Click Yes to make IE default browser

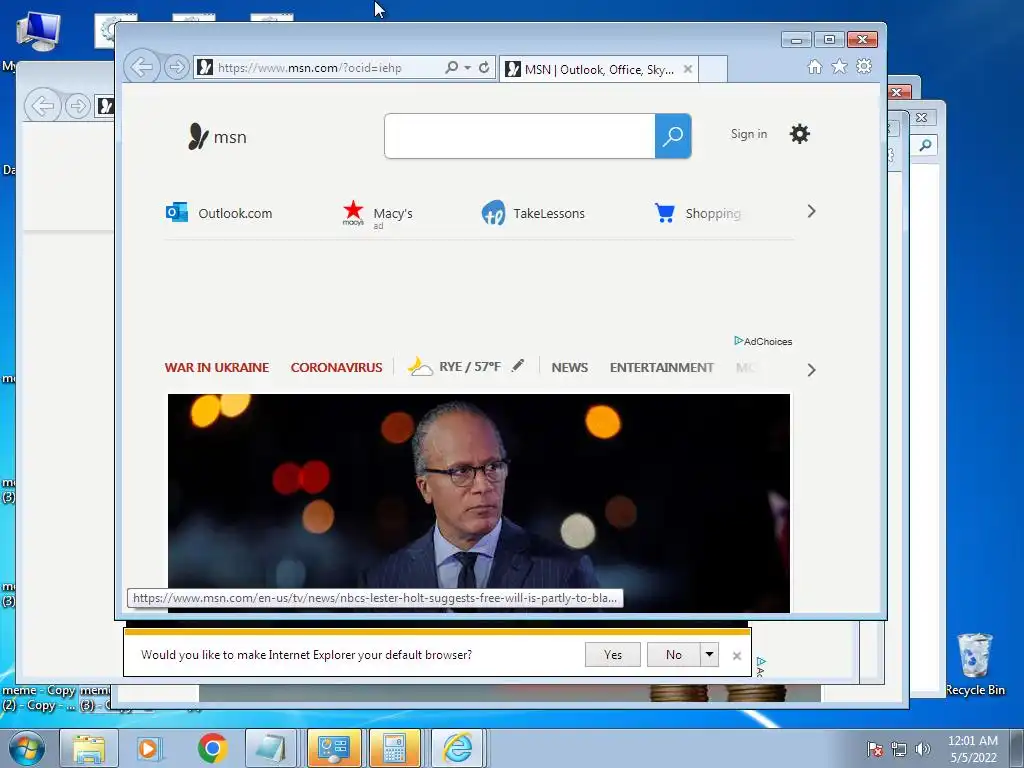tap(613, 654)
